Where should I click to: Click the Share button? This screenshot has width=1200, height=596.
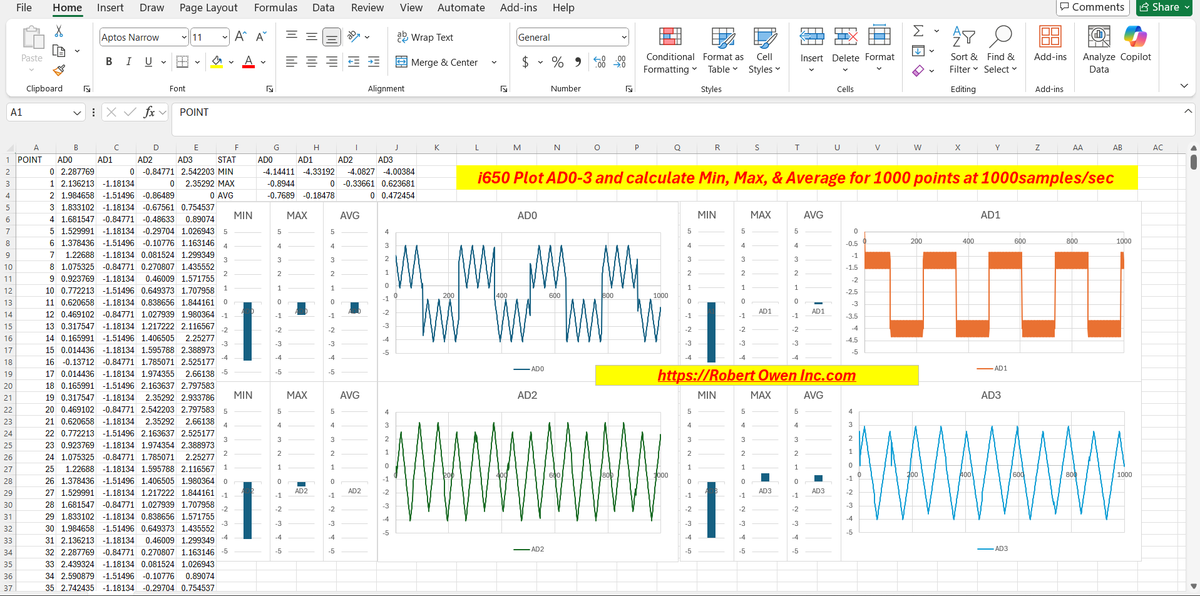(x=1166, y=8)
